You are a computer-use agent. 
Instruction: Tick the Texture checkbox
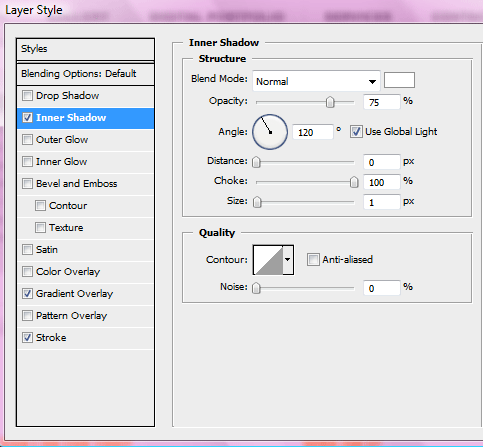pyautogui.click(x=40, y=228)
